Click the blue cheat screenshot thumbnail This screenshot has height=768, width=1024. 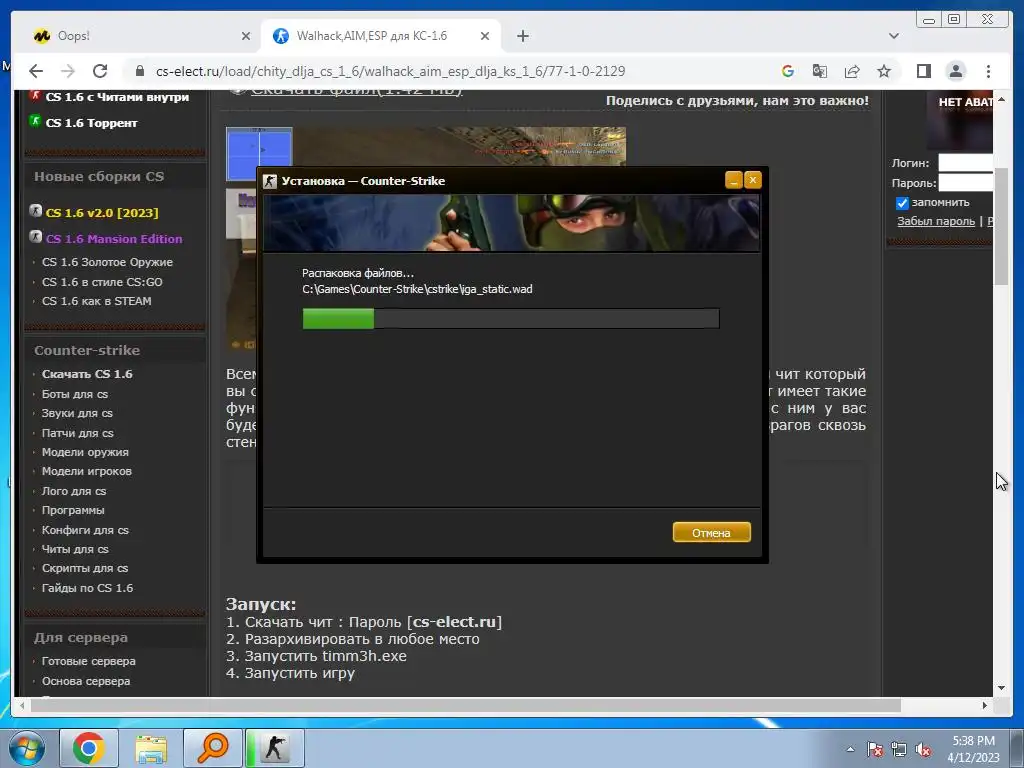[259, 154]
